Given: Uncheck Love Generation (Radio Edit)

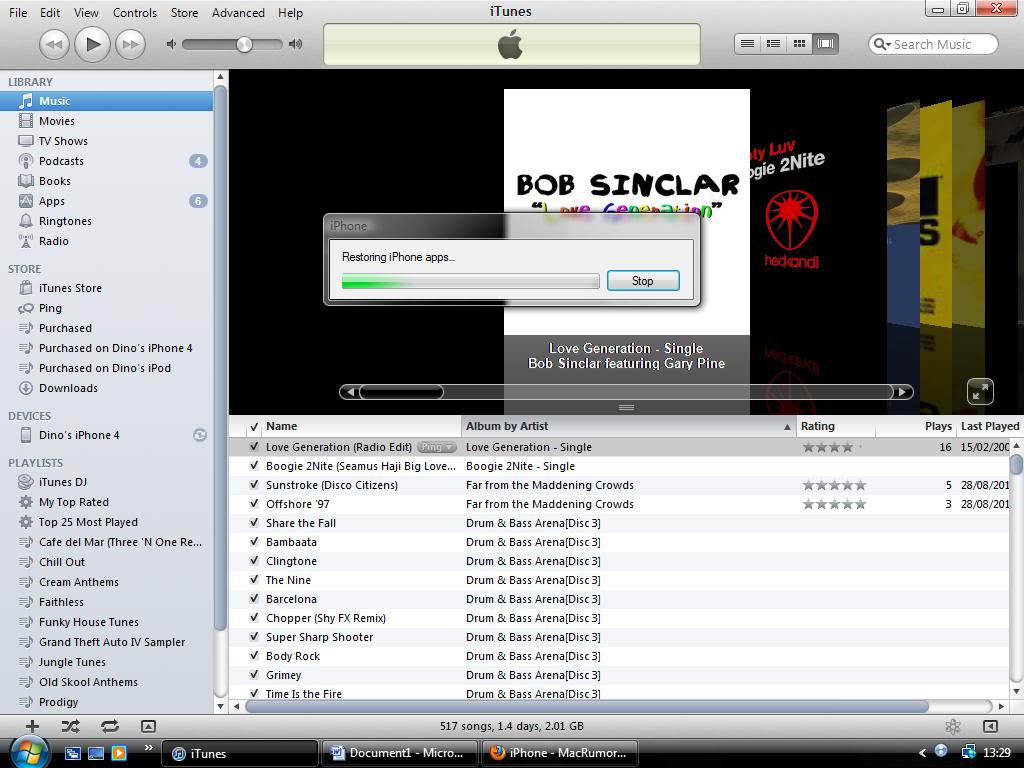Looking at the screenshot, I should point(254,447).
